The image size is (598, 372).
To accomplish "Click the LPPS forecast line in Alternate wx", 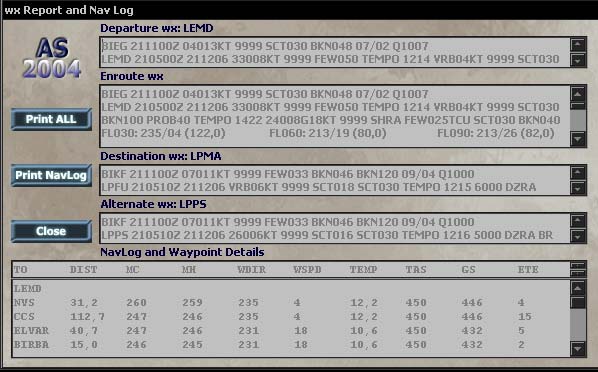I will click(327, 235).
